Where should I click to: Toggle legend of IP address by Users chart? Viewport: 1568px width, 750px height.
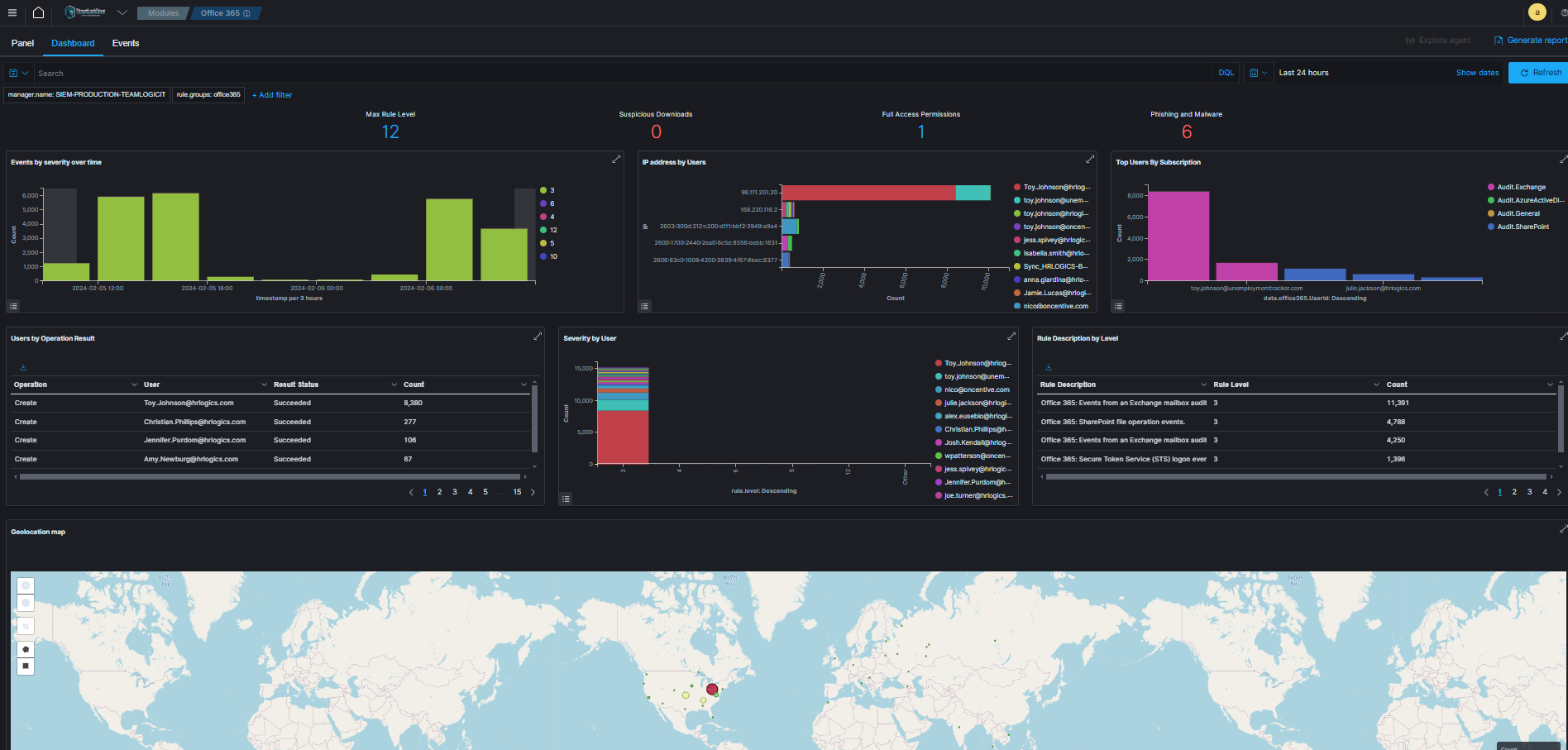coord(645,306)
